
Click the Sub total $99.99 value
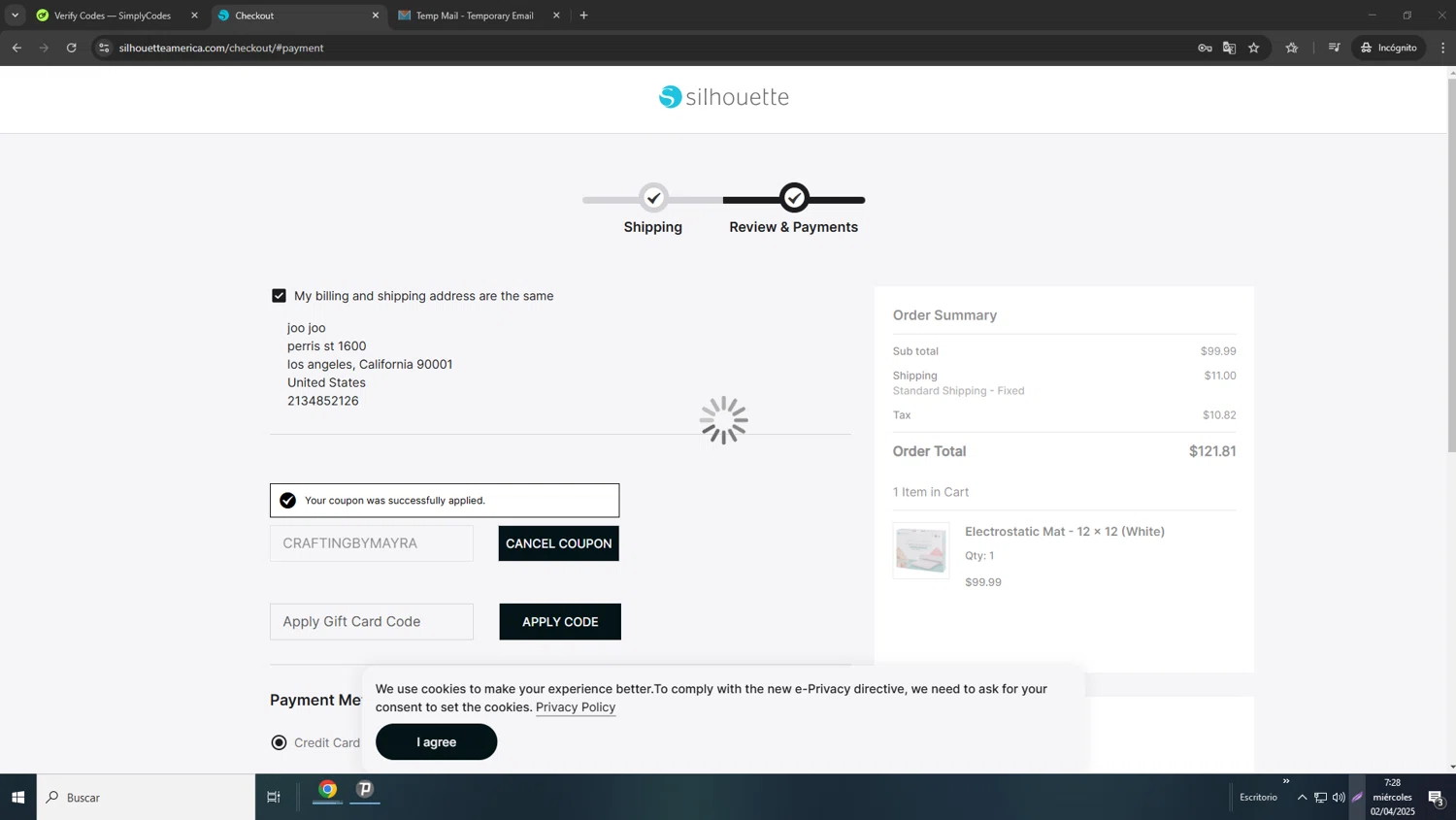click(x=1218, y=351)
